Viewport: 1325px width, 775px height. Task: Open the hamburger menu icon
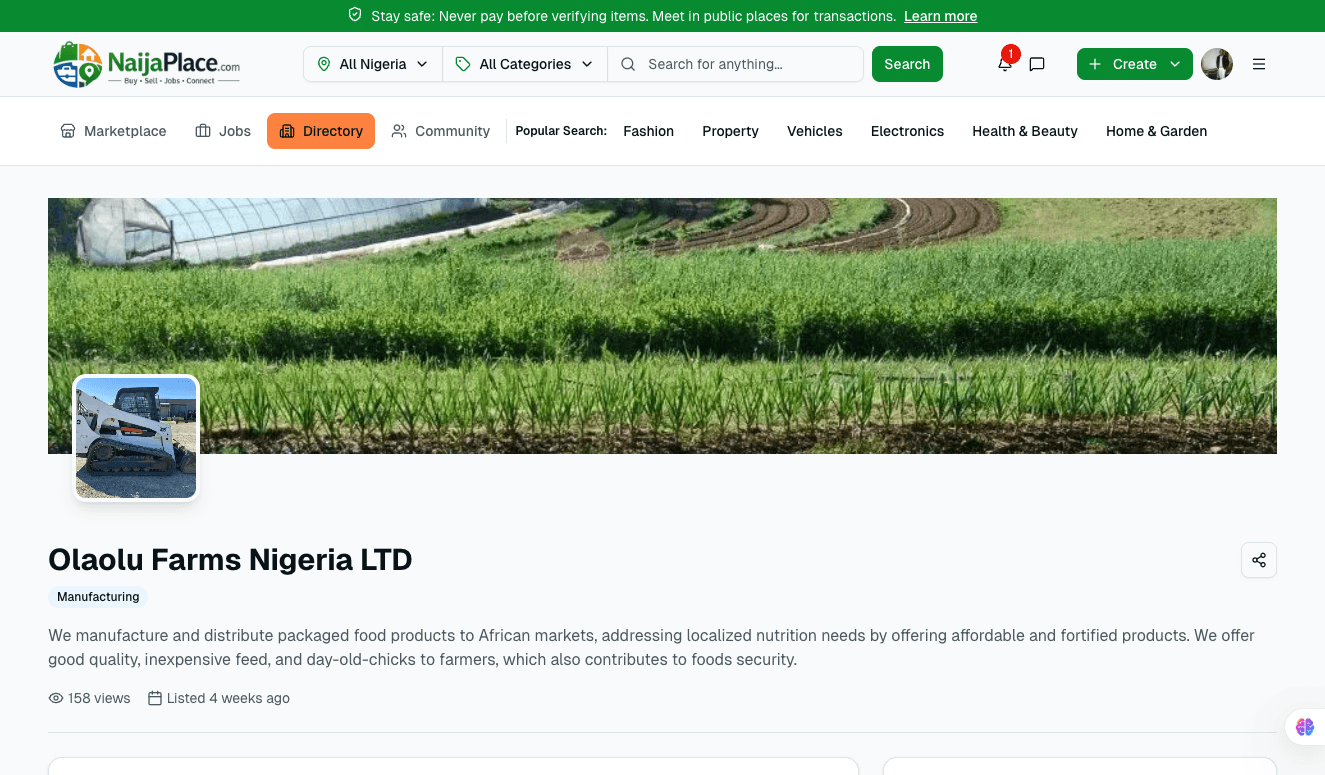click(x=1259, y=64)
